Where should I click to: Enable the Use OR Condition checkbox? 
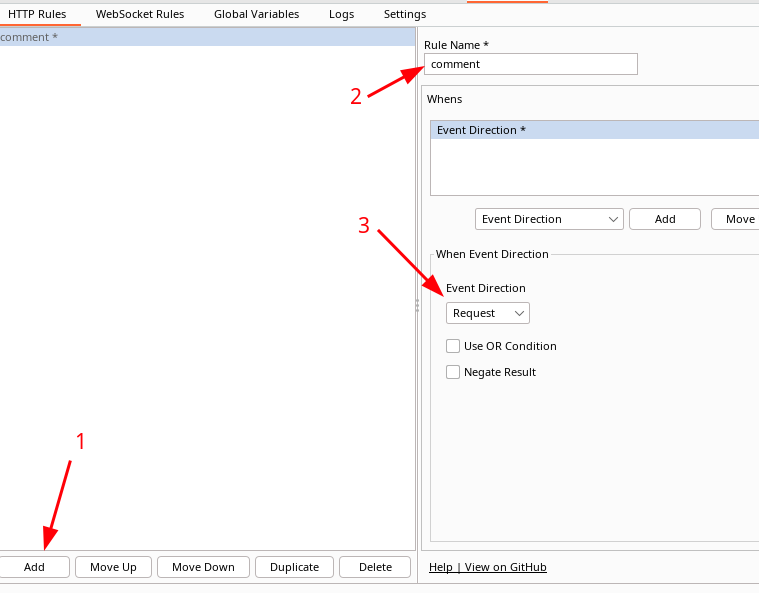tap(453, 346)
